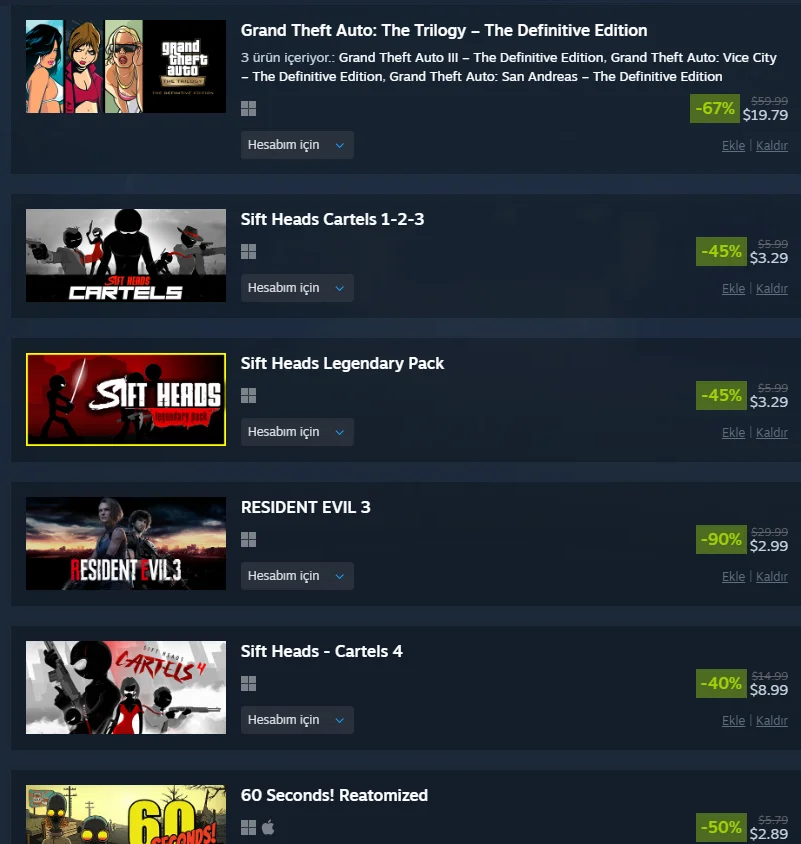This screenshot has width=801, height=844.
Task: Click the Apple macOS icon for 60 Seconds! Reatomized
Action: [268, 827]
